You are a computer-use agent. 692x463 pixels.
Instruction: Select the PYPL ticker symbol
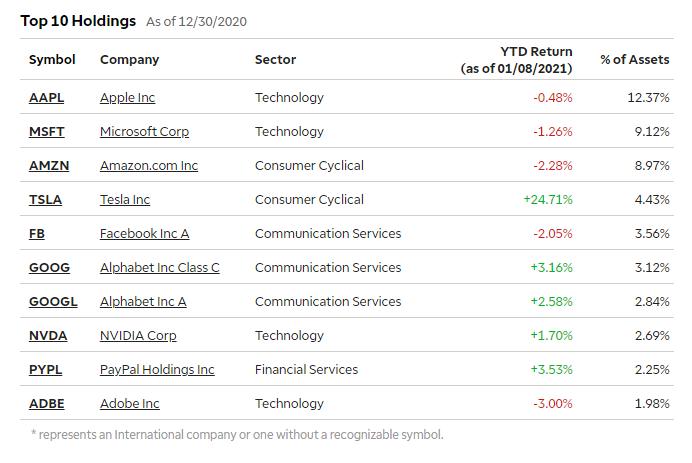45,370
